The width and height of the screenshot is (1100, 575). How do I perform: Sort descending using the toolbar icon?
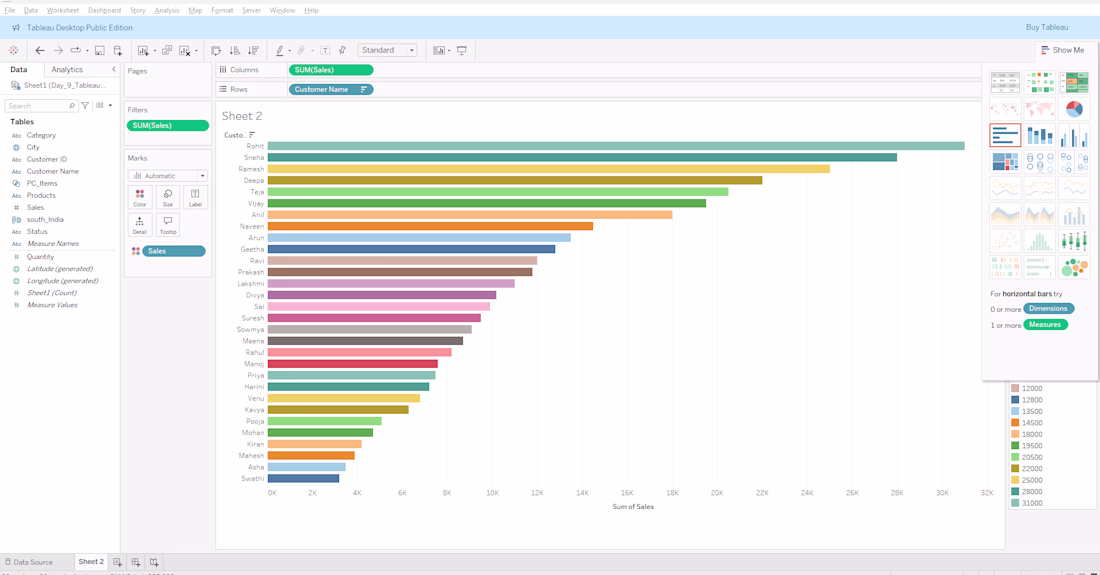tap(253, 50)
